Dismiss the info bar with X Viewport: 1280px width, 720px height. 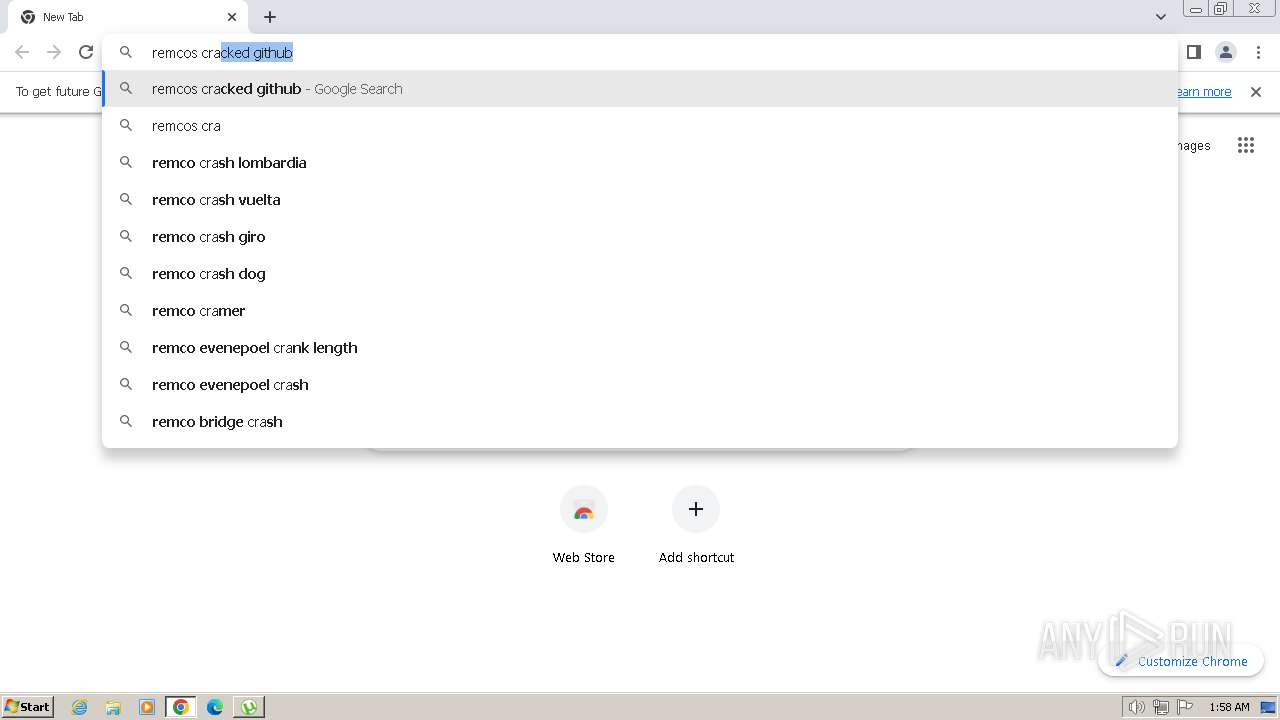click(1256, 92)
